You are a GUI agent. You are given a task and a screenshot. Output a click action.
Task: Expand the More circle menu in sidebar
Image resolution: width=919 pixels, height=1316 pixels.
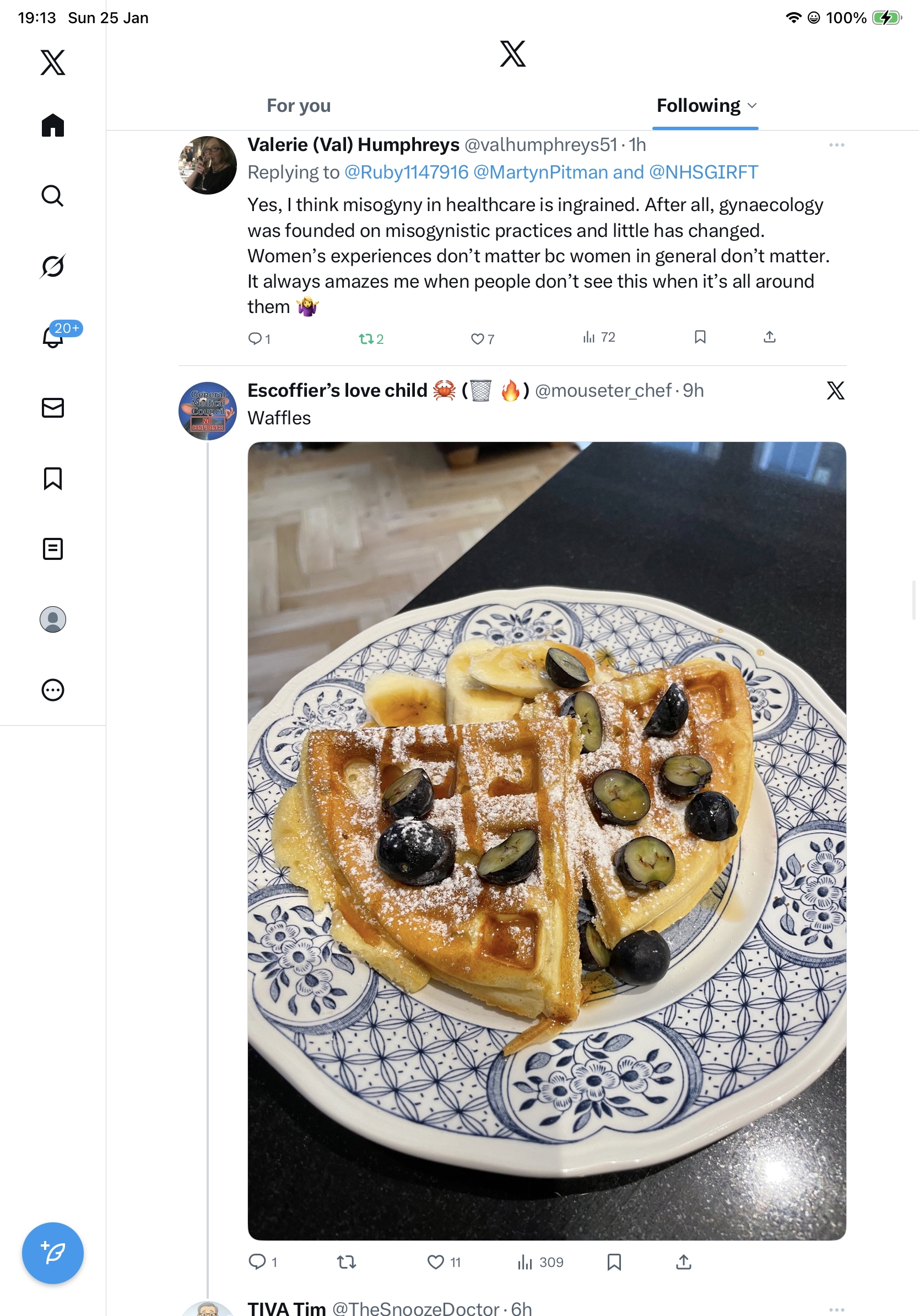click(x=53, y=690)
